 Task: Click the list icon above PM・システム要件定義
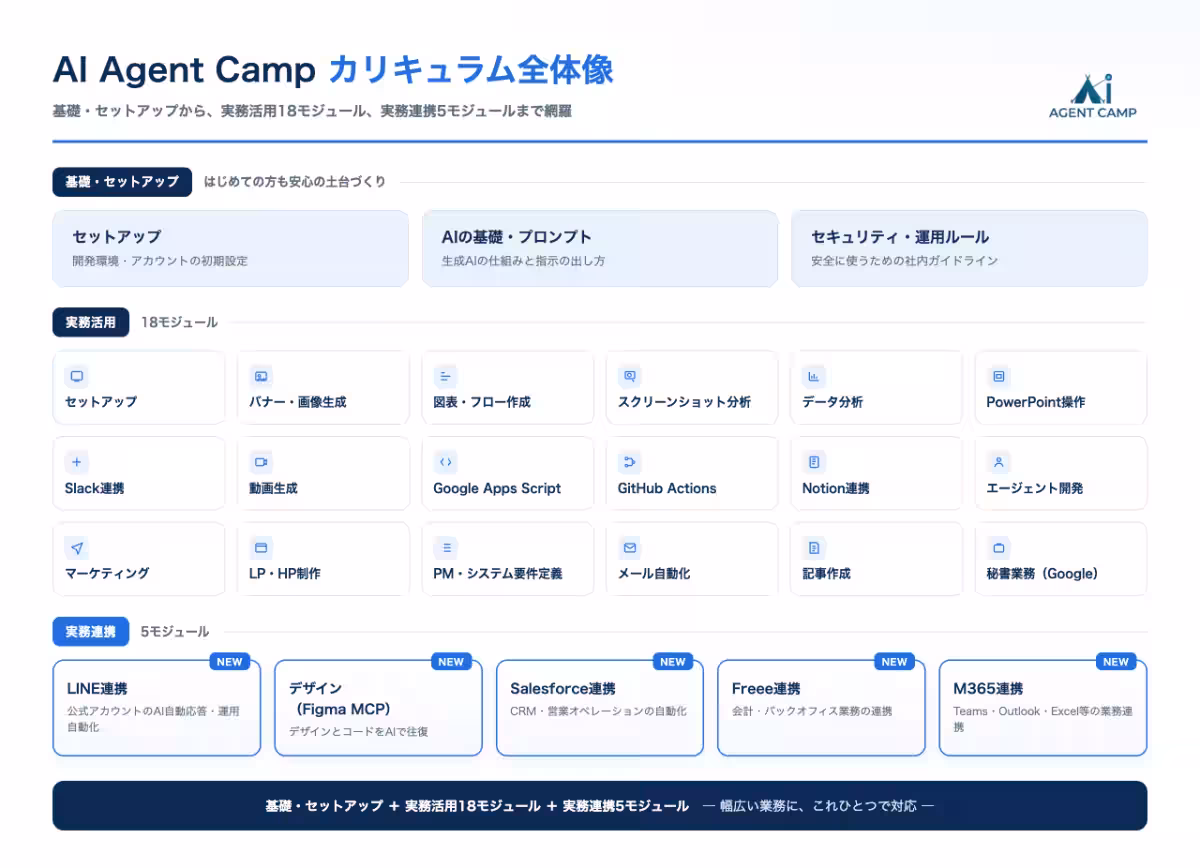[445, 548]
